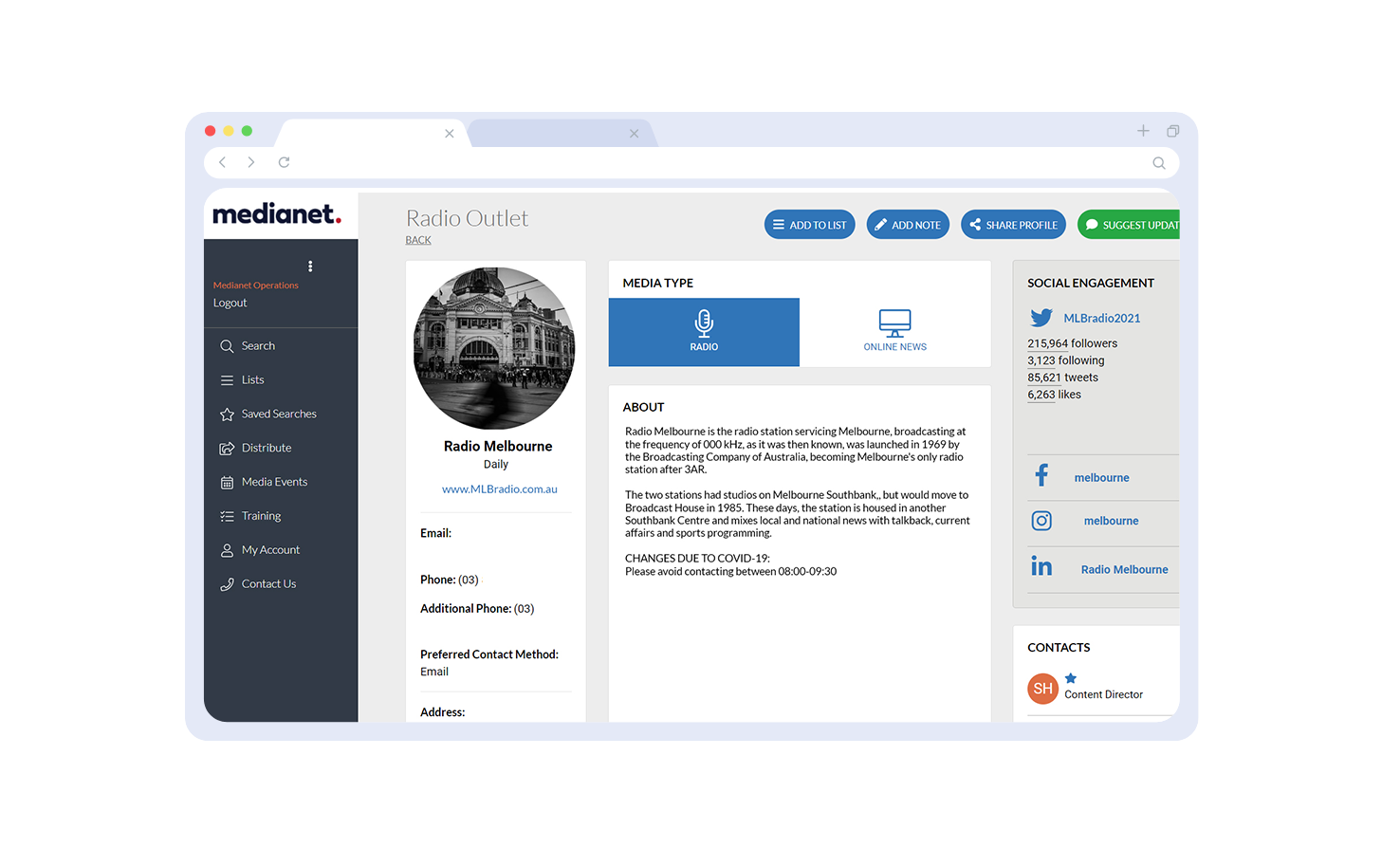Screen dimensions: 1400x866
Task: Open the MLBradio2021 Twitter handle link
Action: coord(1102,319)
